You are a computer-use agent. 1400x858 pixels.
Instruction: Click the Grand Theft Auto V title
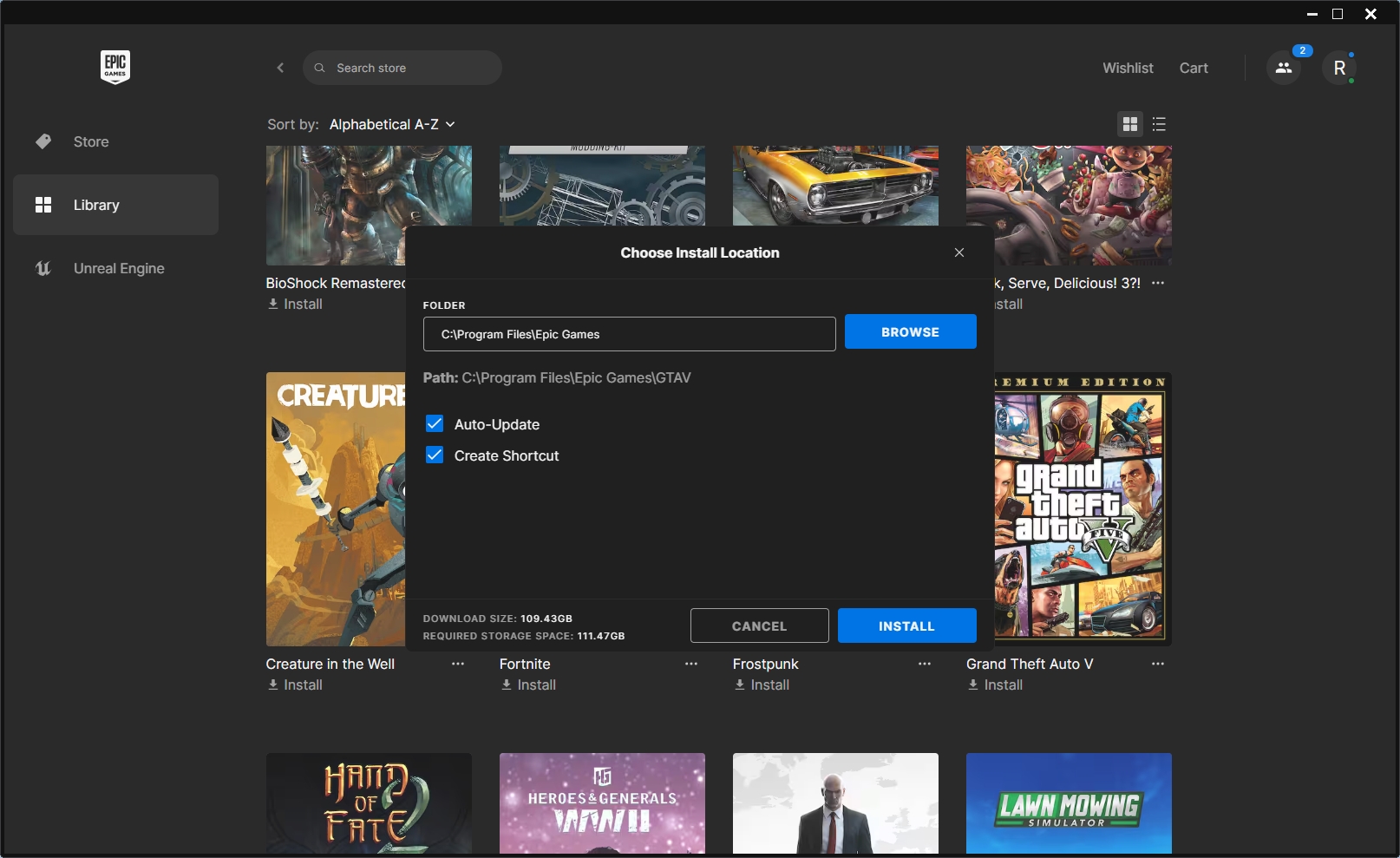point(1030,664)
